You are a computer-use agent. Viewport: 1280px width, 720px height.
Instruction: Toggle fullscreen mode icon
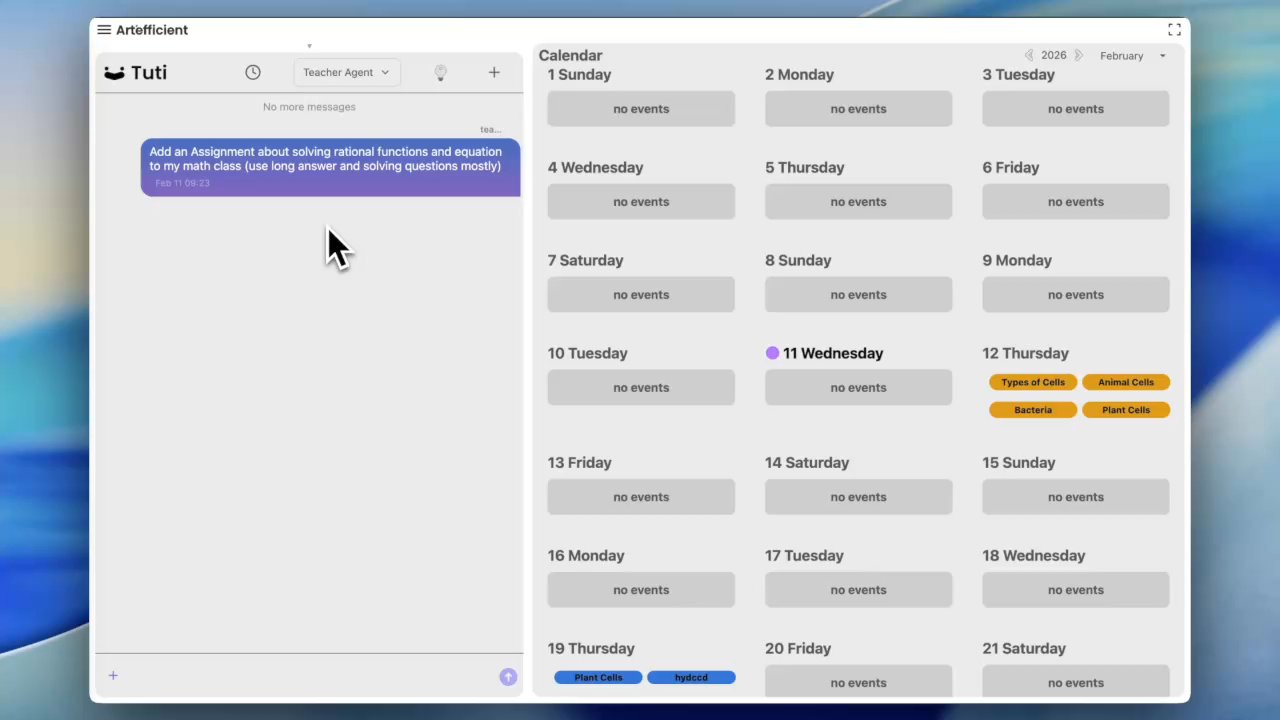[x=1174, y=30]
